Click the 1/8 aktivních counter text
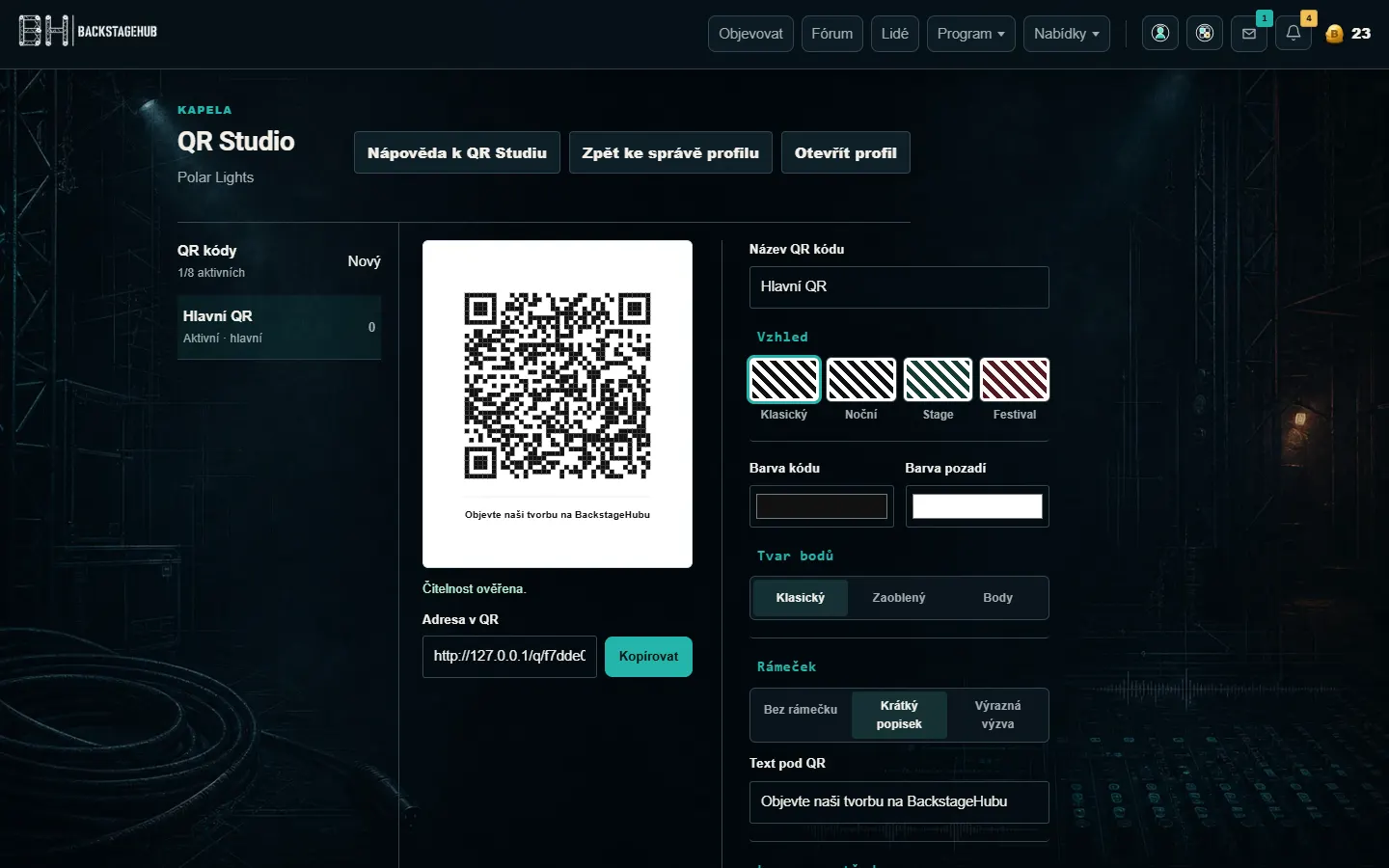The image size is (1389, 868). (x=211, y=273)
